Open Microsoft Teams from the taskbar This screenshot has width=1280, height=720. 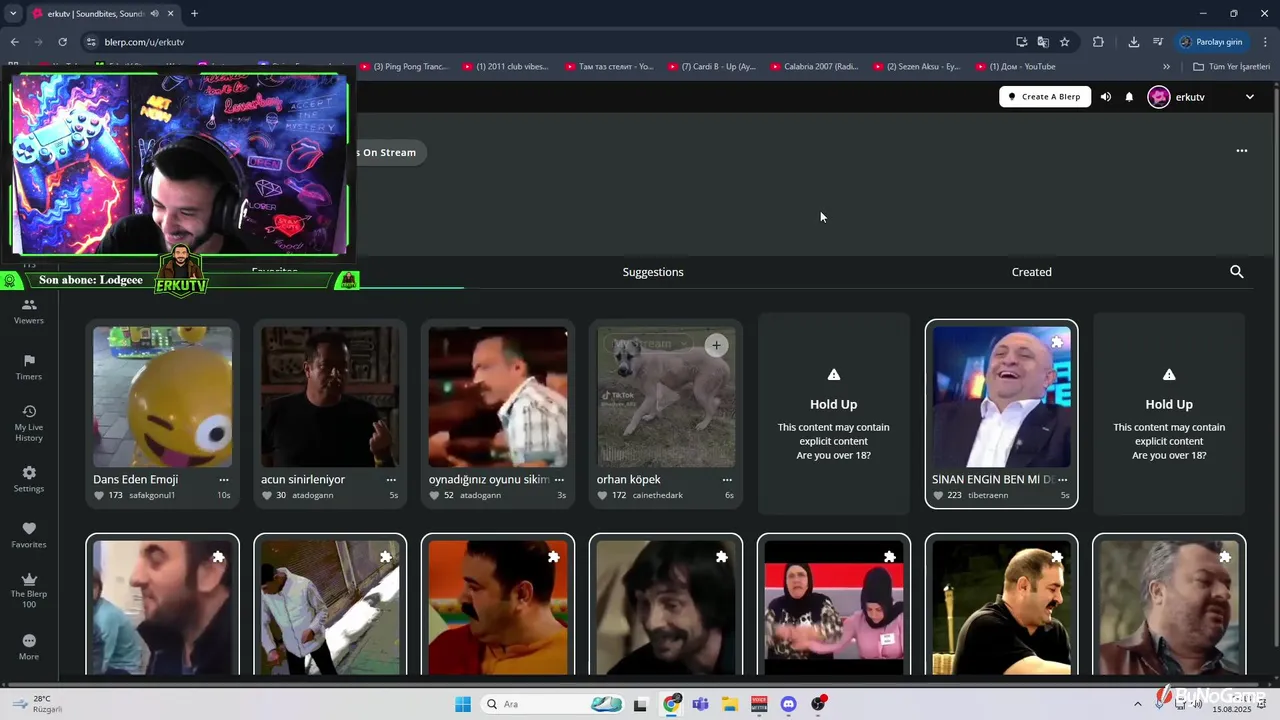(x=700, y=704)
